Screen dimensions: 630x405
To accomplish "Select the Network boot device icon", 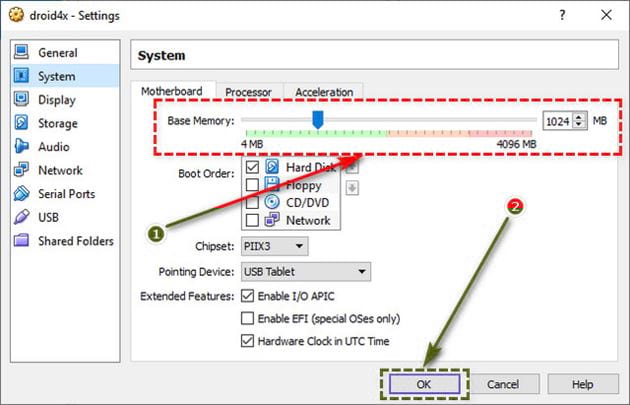I will pyautogui.click(x=272, y=220).
